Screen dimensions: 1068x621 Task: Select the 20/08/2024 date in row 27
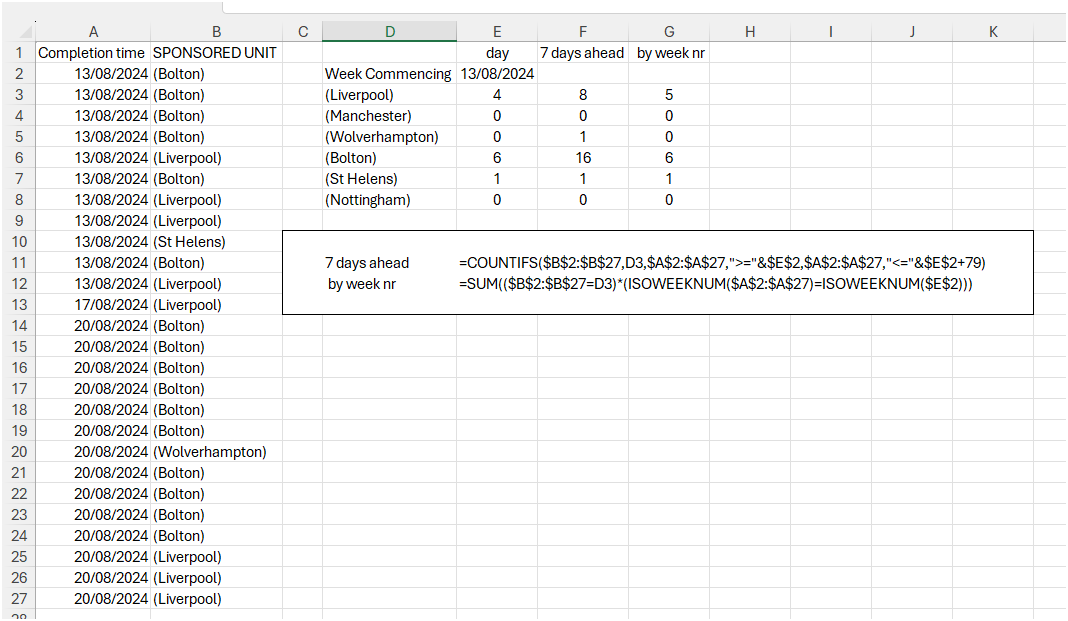[x=93, y=599]
